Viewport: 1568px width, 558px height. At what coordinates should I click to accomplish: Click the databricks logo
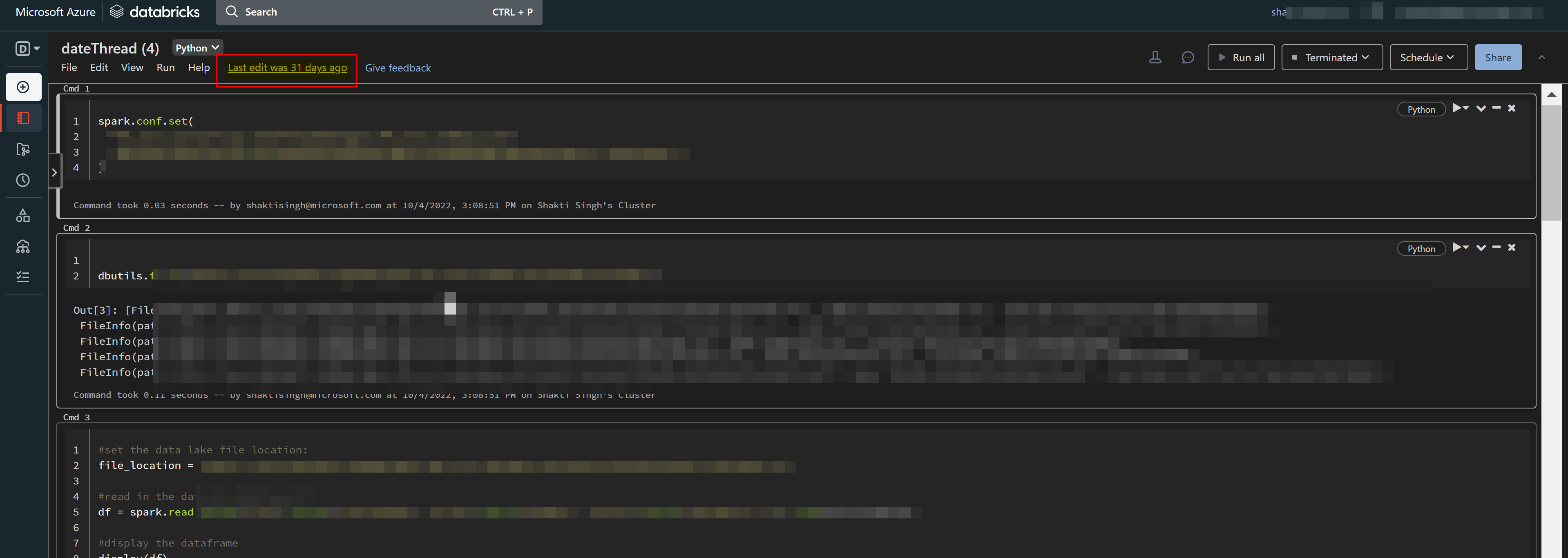click(154, 11)
